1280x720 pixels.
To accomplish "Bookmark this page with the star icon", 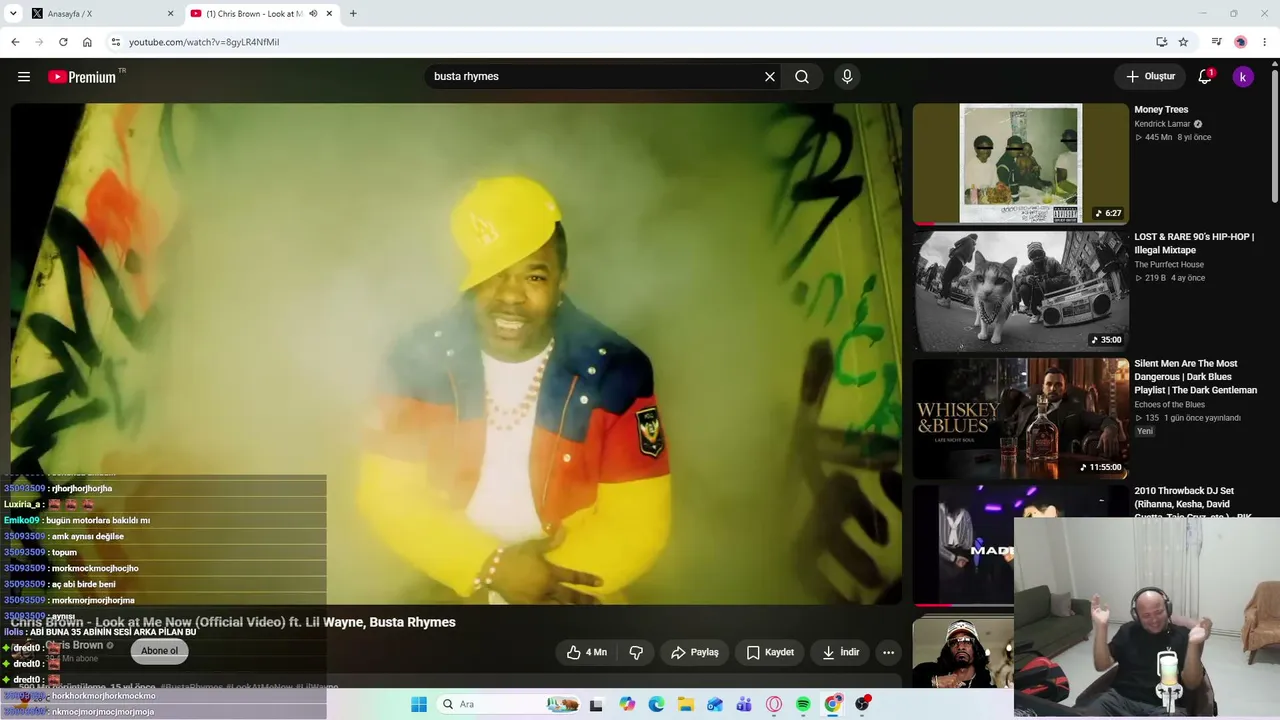I will pyautogui.click(x=1183, y=42).
